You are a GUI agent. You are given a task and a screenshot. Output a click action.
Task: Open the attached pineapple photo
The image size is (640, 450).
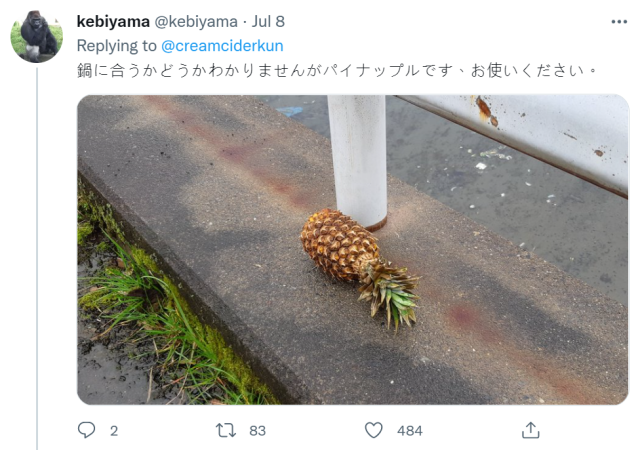pyautogui.click(x=353, y=250)
